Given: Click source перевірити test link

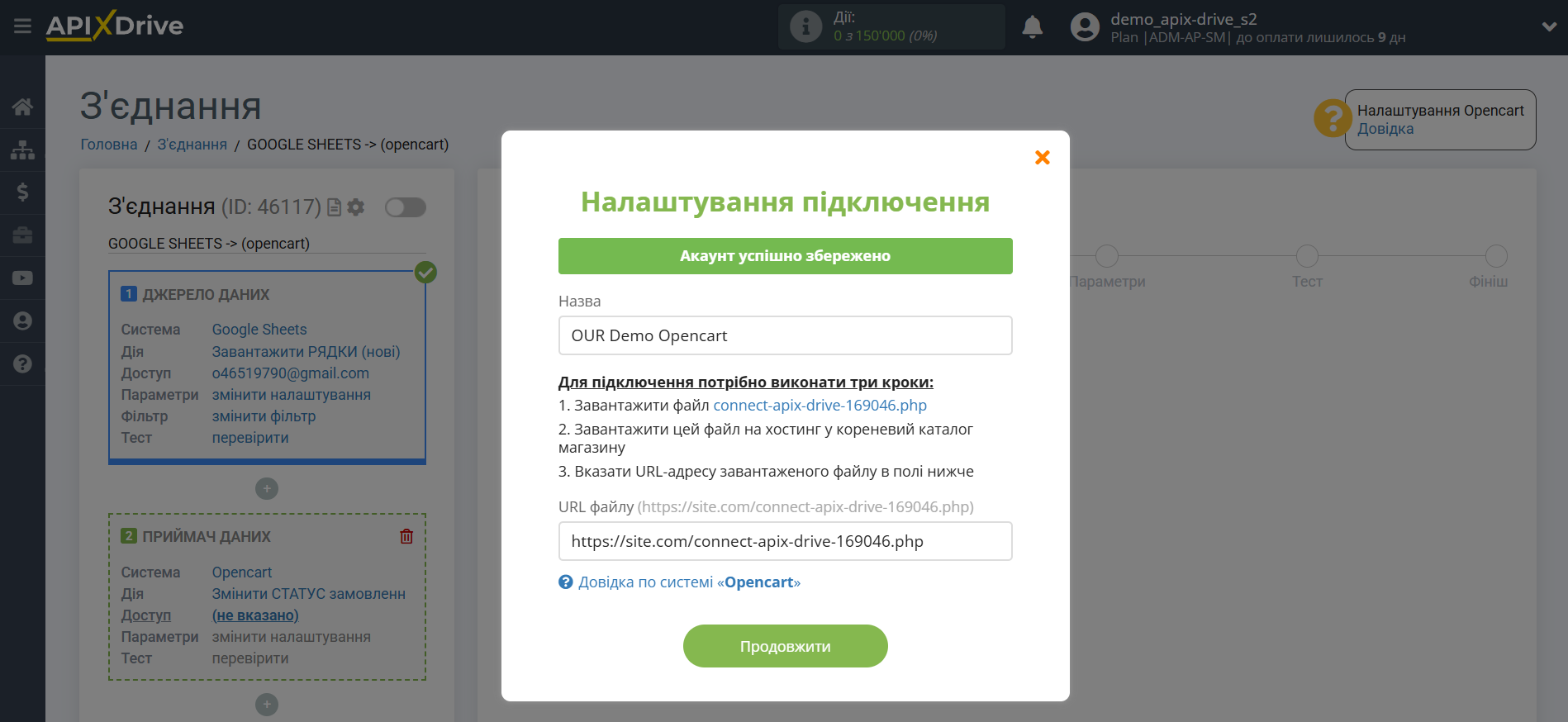Looking at the screenshot, I should (250, 438).
